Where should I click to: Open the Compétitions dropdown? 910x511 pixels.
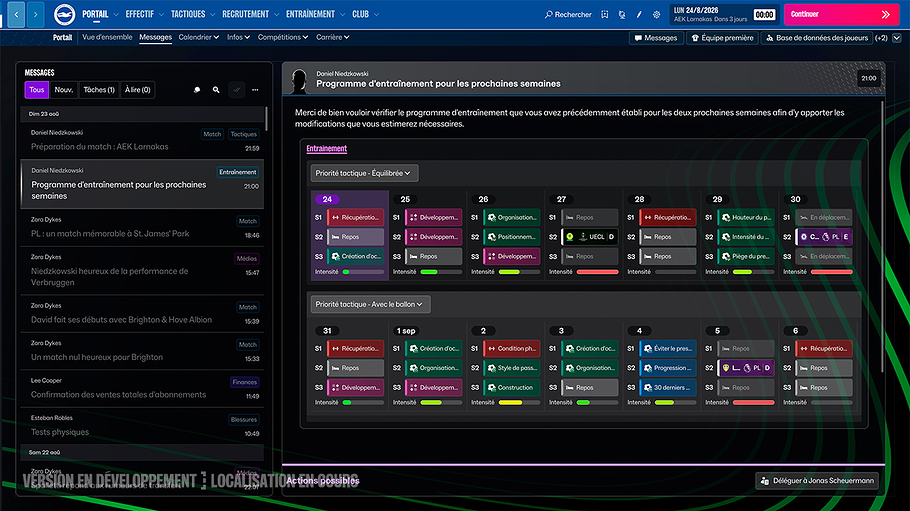tap(283, 37)
